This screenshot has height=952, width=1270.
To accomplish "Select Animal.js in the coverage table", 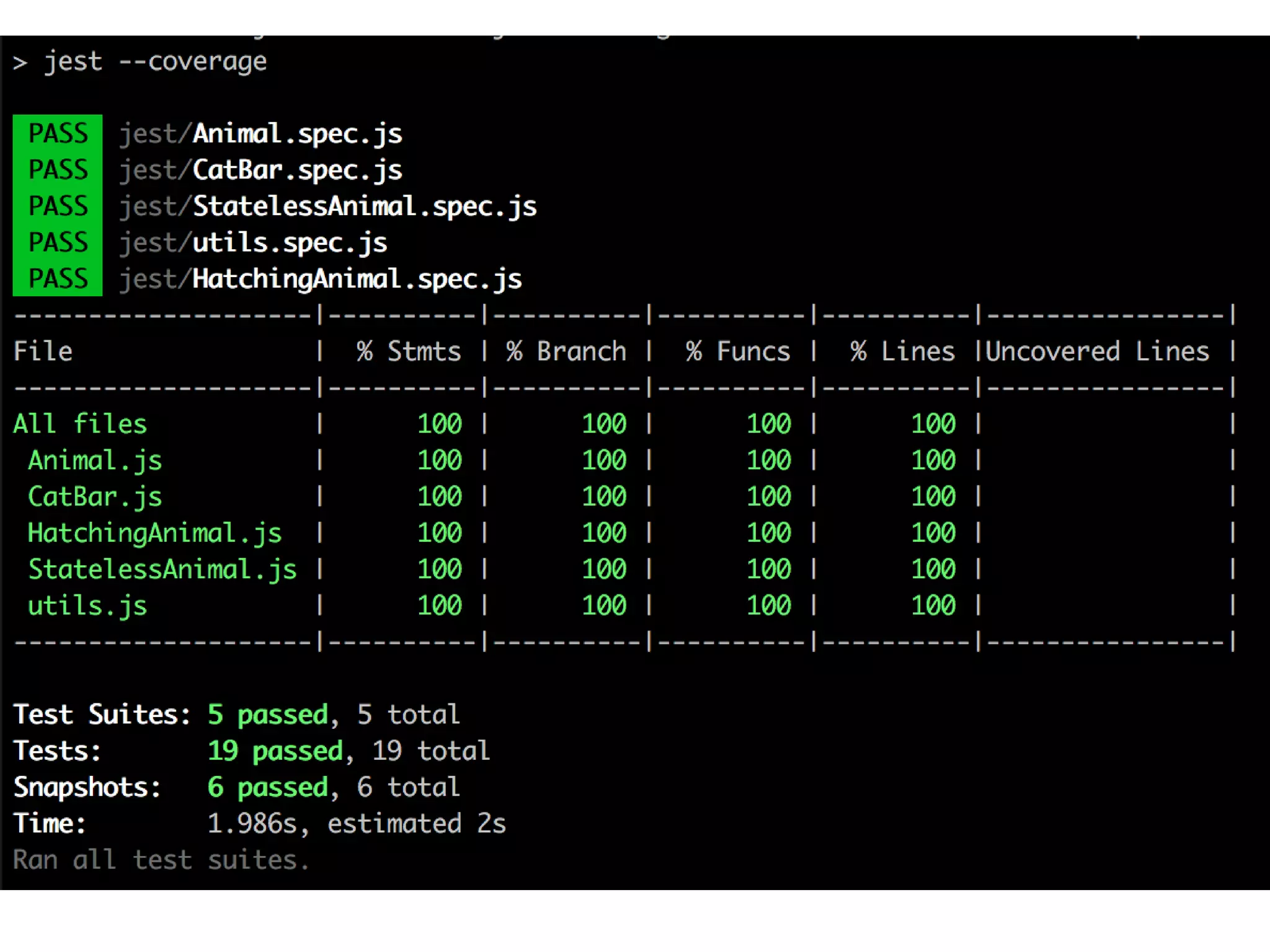I will [95, 461].
